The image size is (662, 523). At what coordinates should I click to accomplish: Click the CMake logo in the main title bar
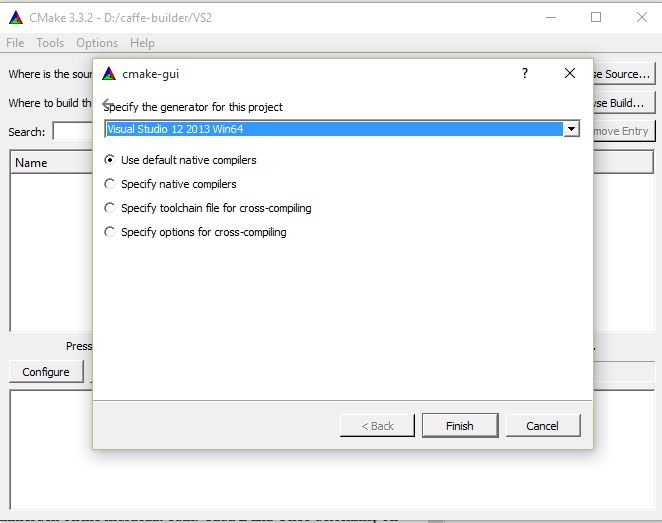pos(16,17)
